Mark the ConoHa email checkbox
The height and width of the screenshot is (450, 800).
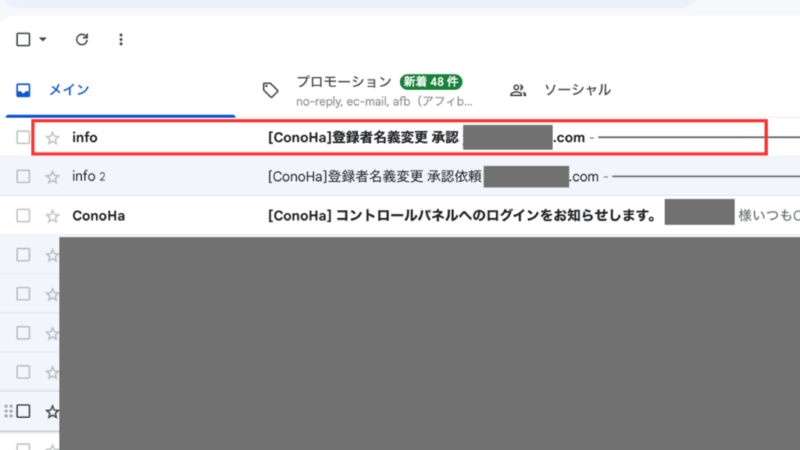[x=23, y=216]
